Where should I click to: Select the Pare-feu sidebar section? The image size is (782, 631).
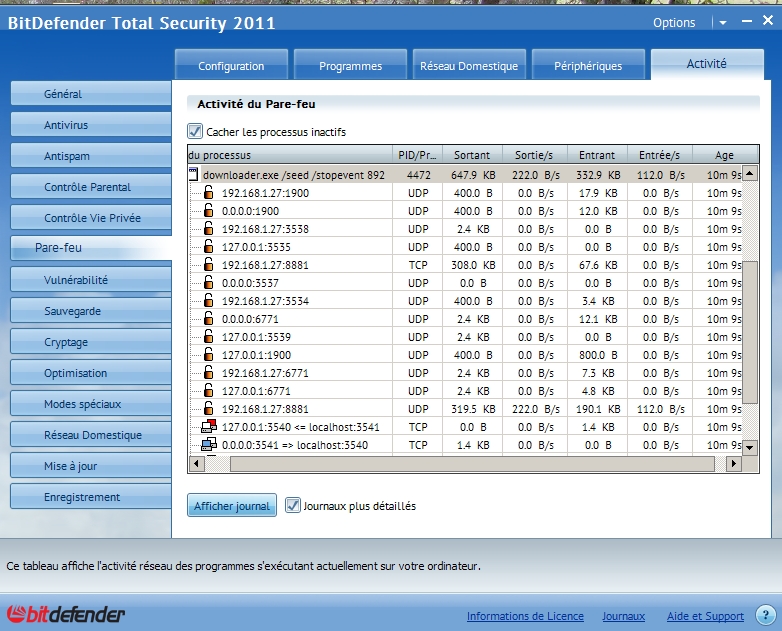pos(91,247)
